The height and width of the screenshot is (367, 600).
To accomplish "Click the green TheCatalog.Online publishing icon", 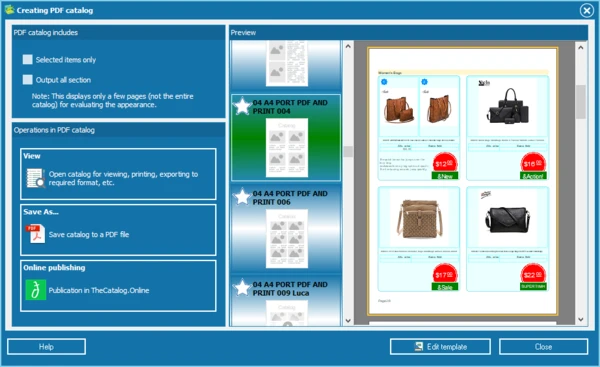I will coord(36,290).
